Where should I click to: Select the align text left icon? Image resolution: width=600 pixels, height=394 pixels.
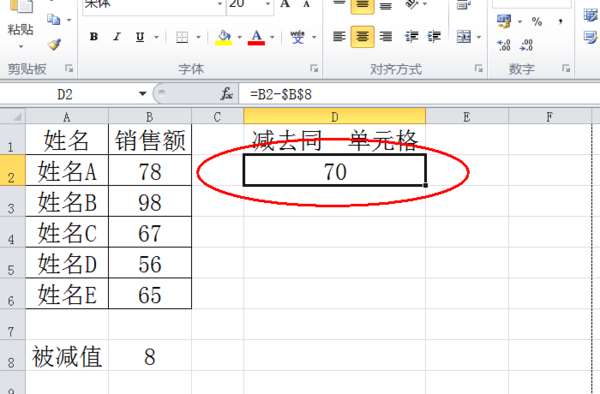(x=339, y=37)
